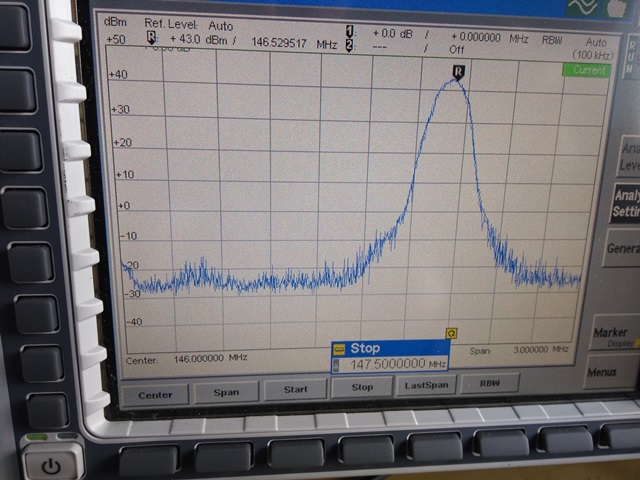Click the green Current trace indicator
The width and height of the screenshot is (640, 480).
(x=585, y=70)
